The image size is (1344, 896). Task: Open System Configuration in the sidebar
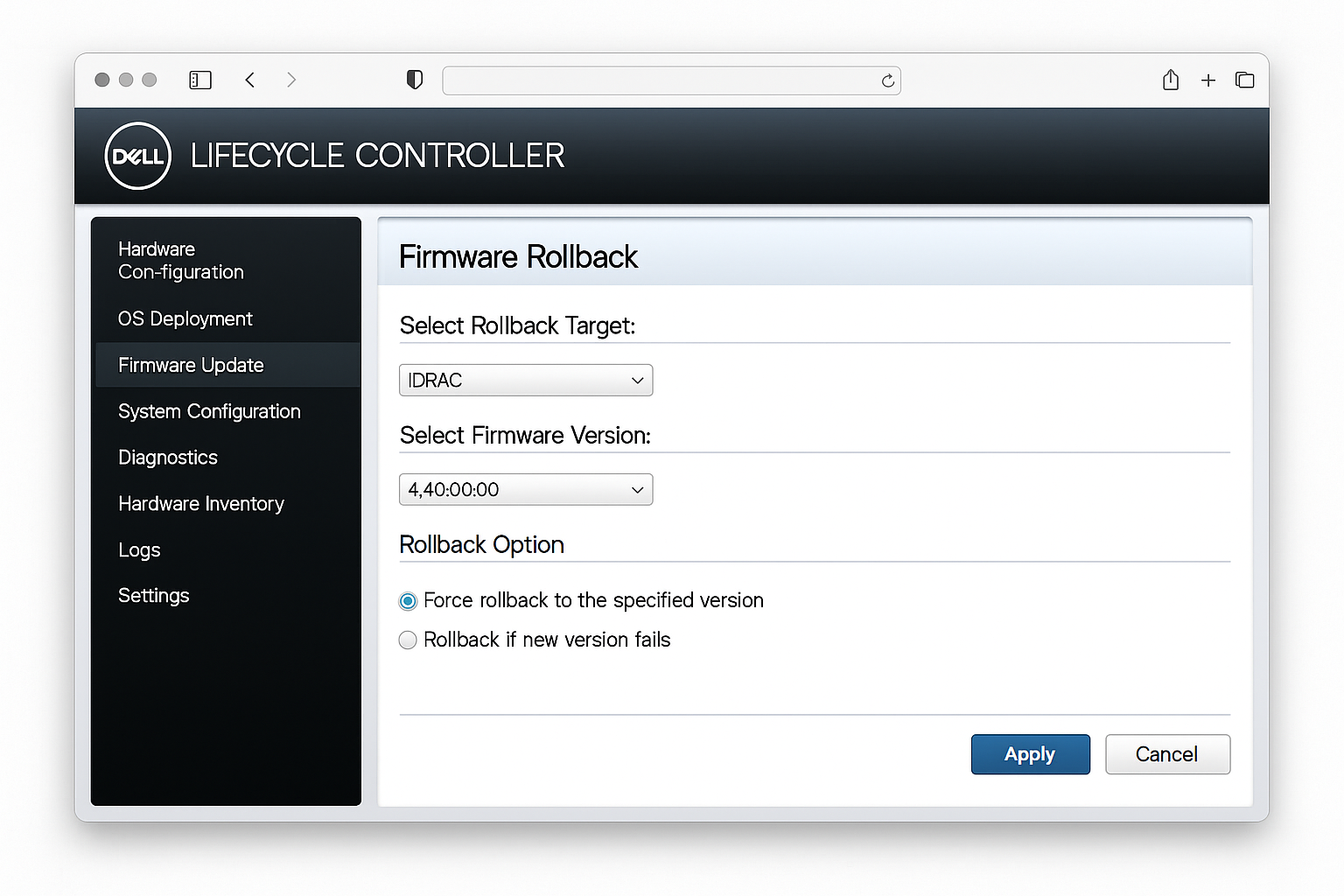tap(209, 411)
